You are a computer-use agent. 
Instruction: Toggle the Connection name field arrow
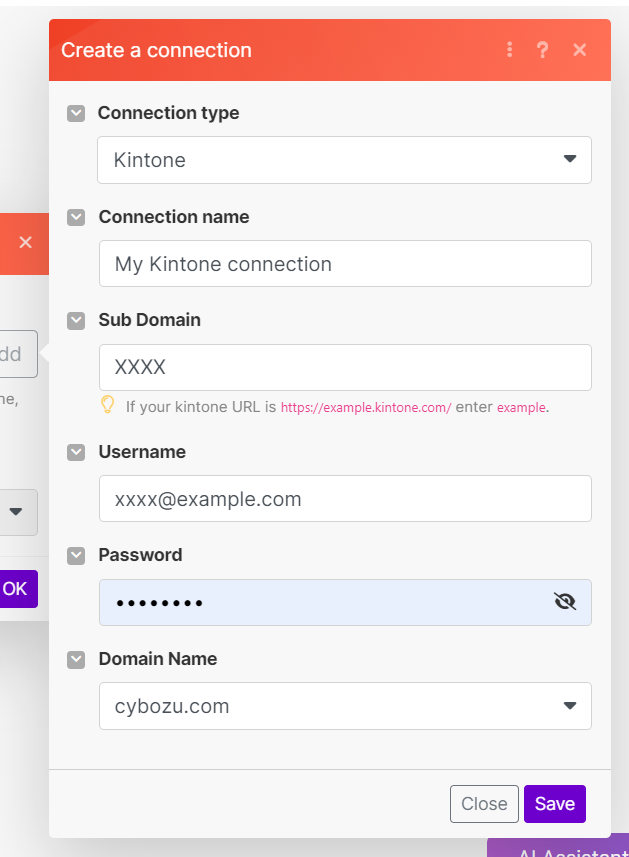(76, 217)
